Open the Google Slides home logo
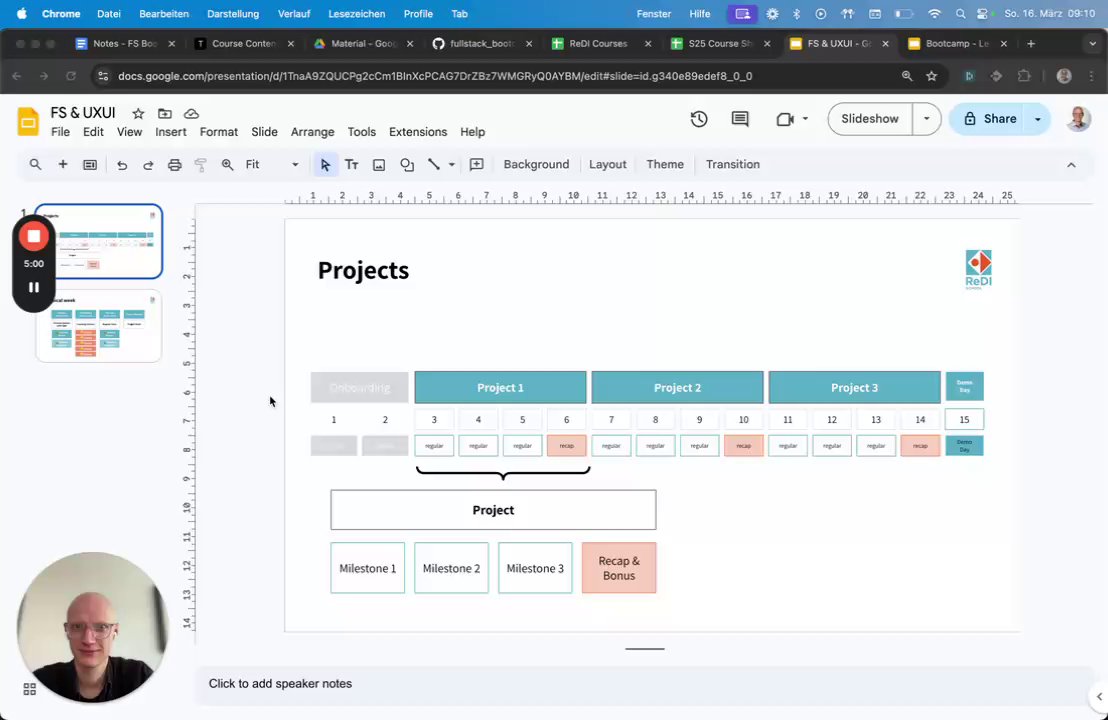The height and width of the screenshot is (720, 1108). pos(28,122)
